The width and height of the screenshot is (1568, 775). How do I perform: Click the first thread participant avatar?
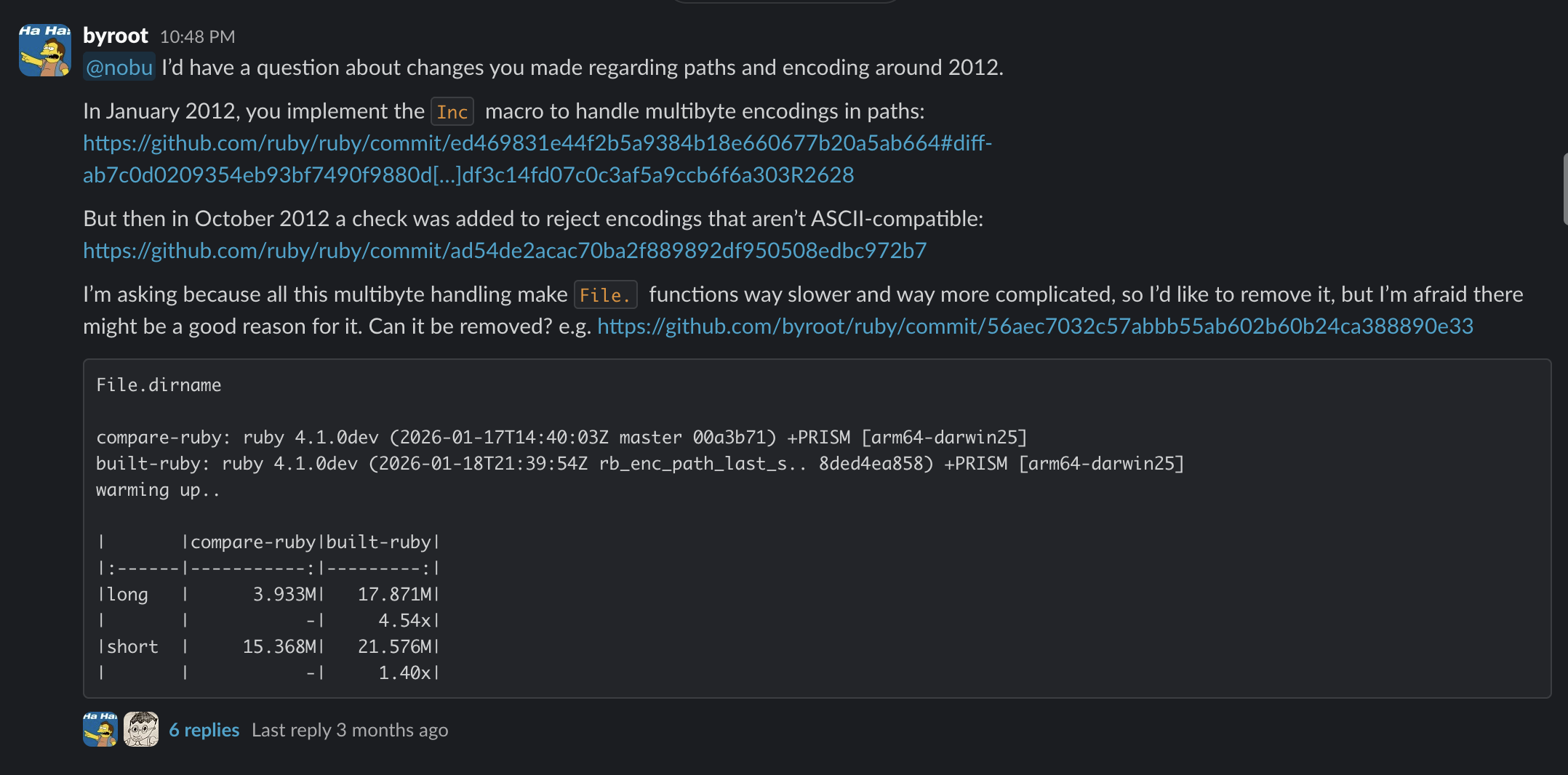point(100,730)
